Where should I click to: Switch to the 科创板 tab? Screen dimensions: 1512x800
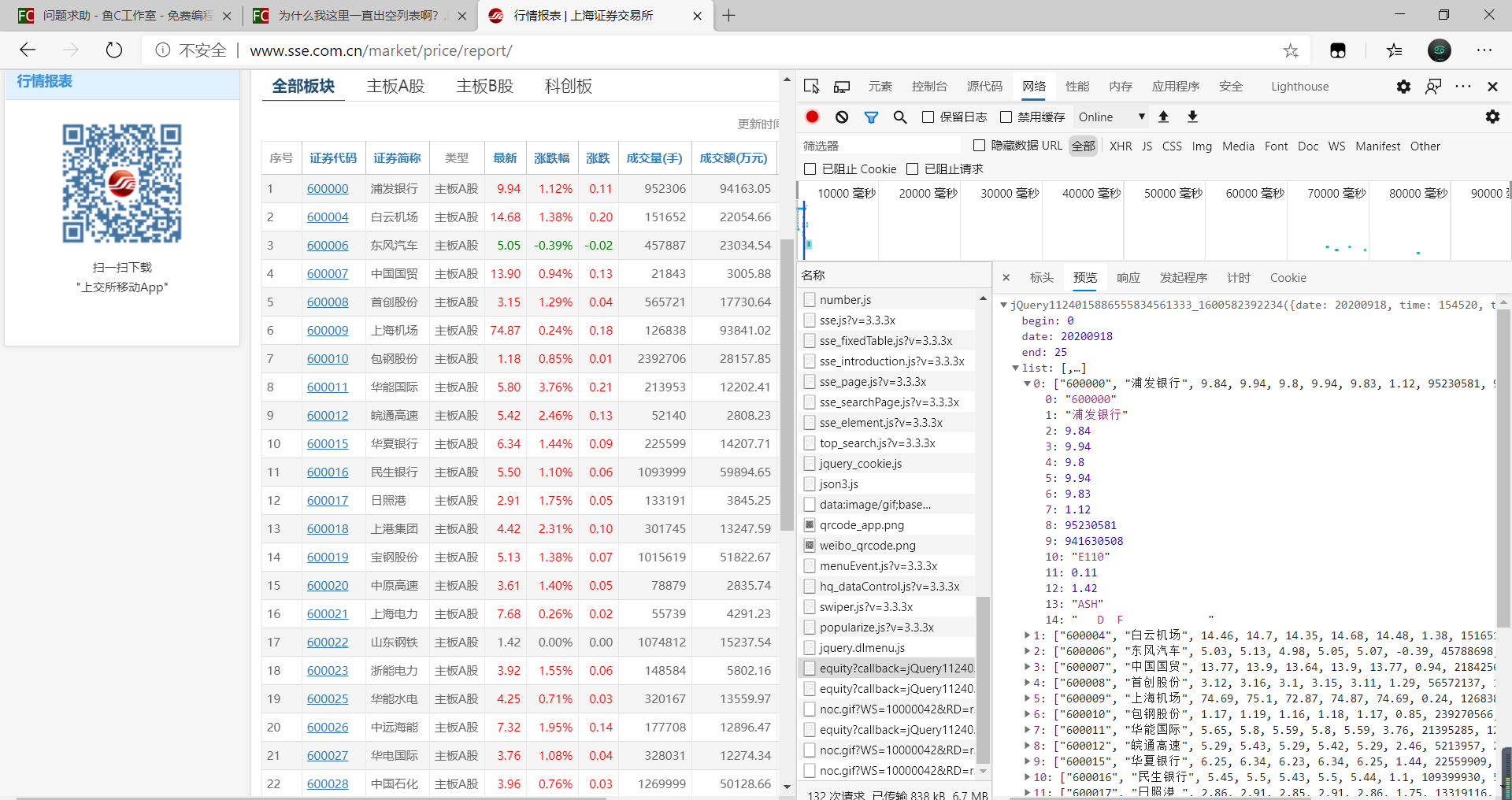(569, 87)
